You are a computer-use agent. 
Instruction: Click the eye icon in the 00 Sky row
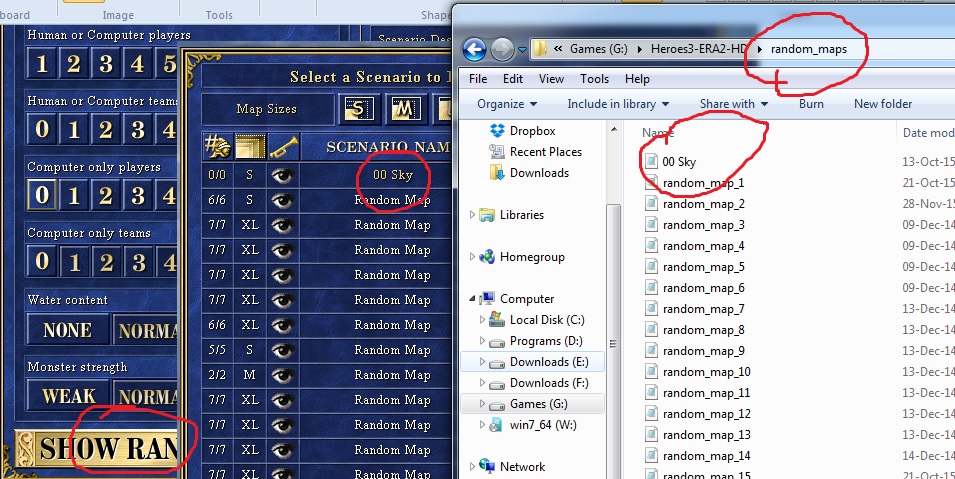(x=283, y=176)
